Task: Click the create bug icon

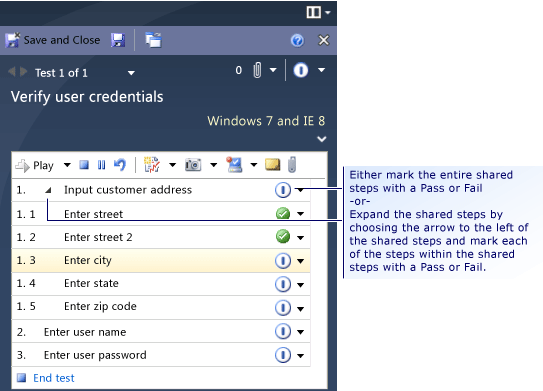Action: [152, 165]
